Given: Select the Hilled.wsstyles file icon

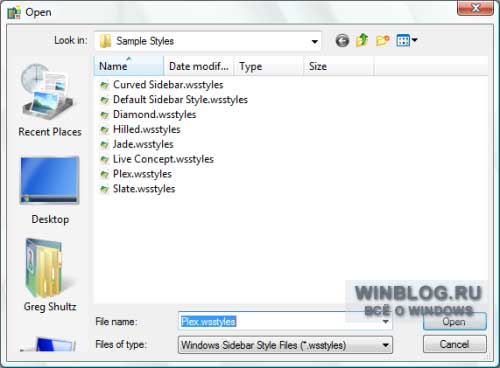Looking at the screenshot, I should pos(105,130).
